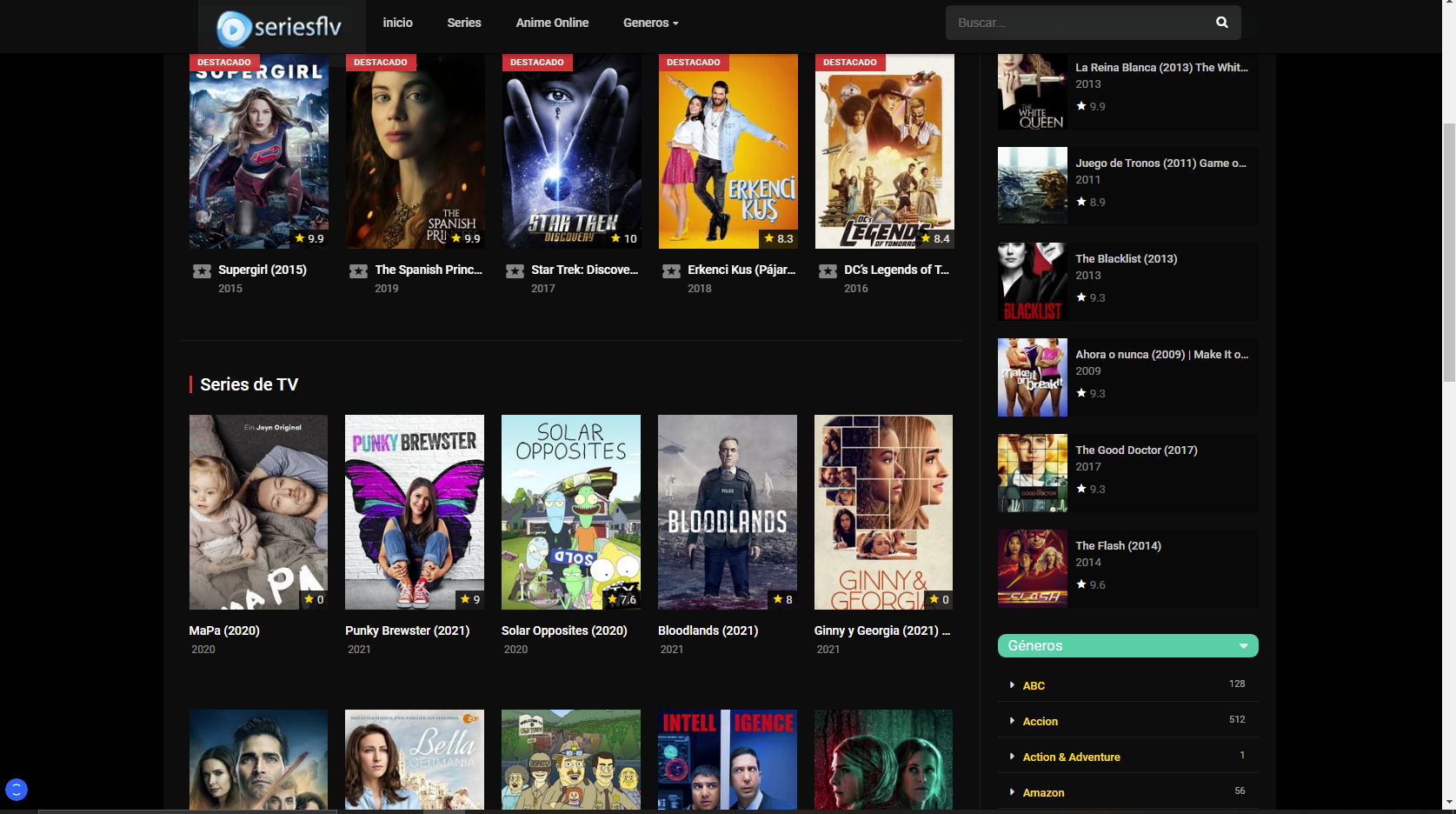Click the Flash sidebar thumbnail
This screenshot has width=1456, height=814.
[1033, 569]
